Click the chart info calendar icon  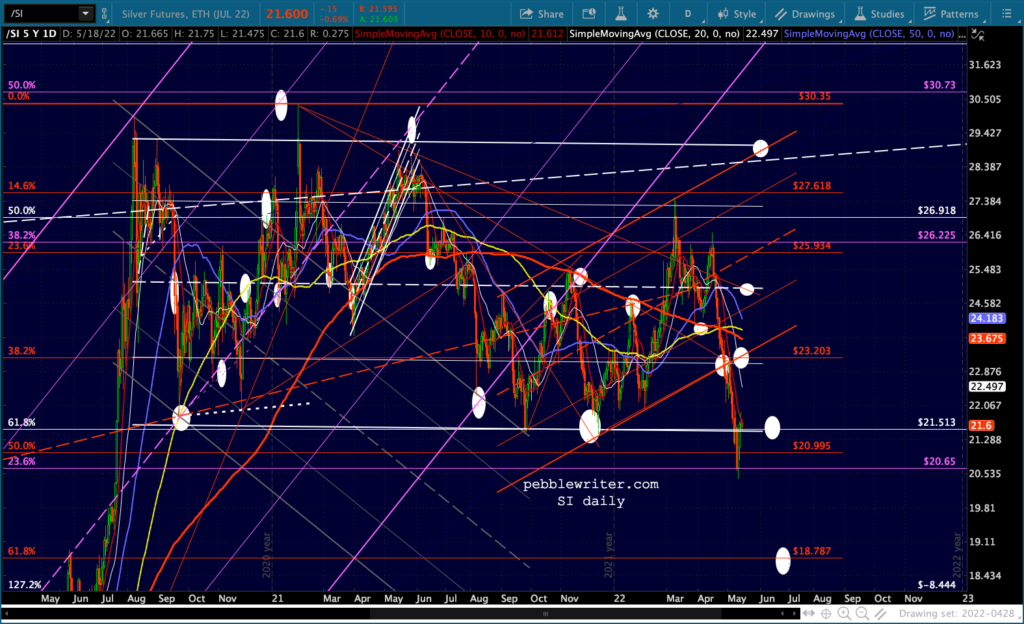pyautogui.click(x=588, y=14)
